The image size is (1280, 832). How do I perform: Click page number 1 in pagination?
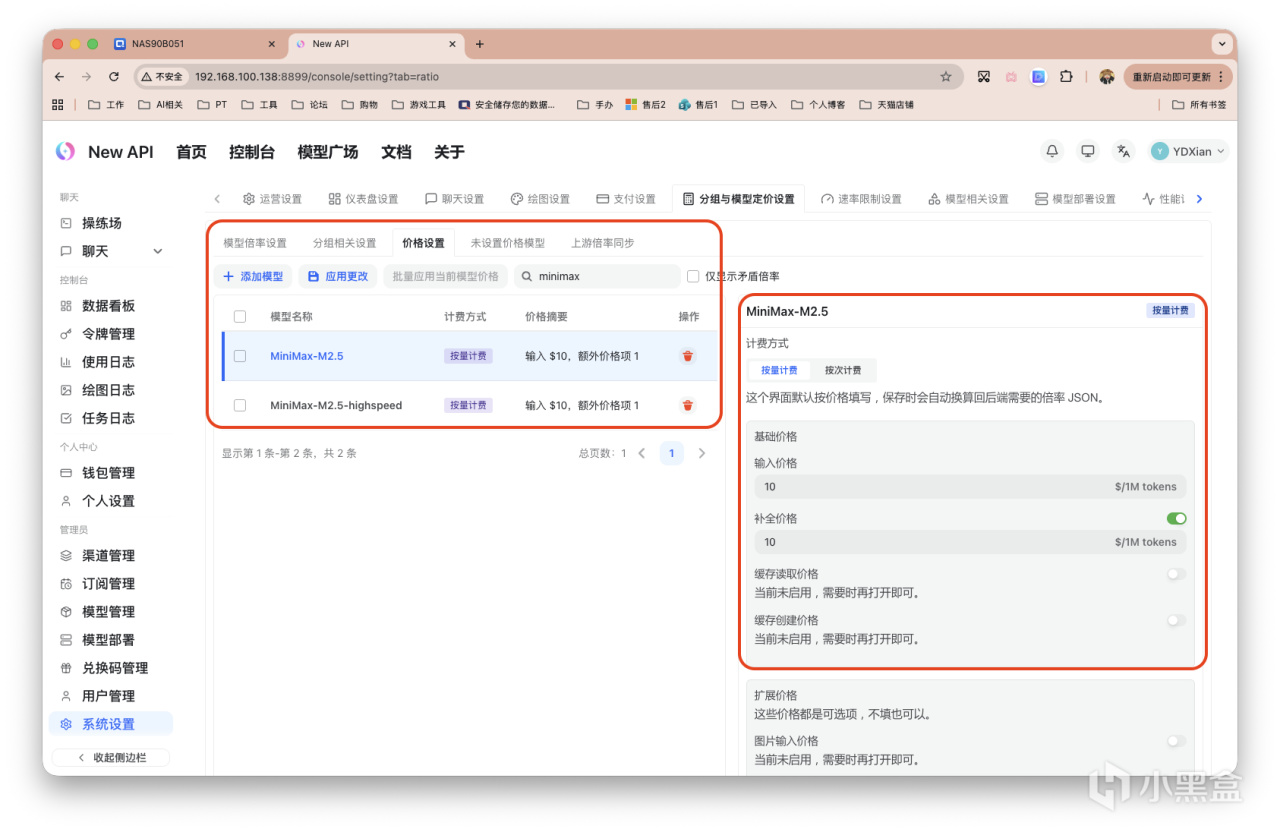point(672,453)
